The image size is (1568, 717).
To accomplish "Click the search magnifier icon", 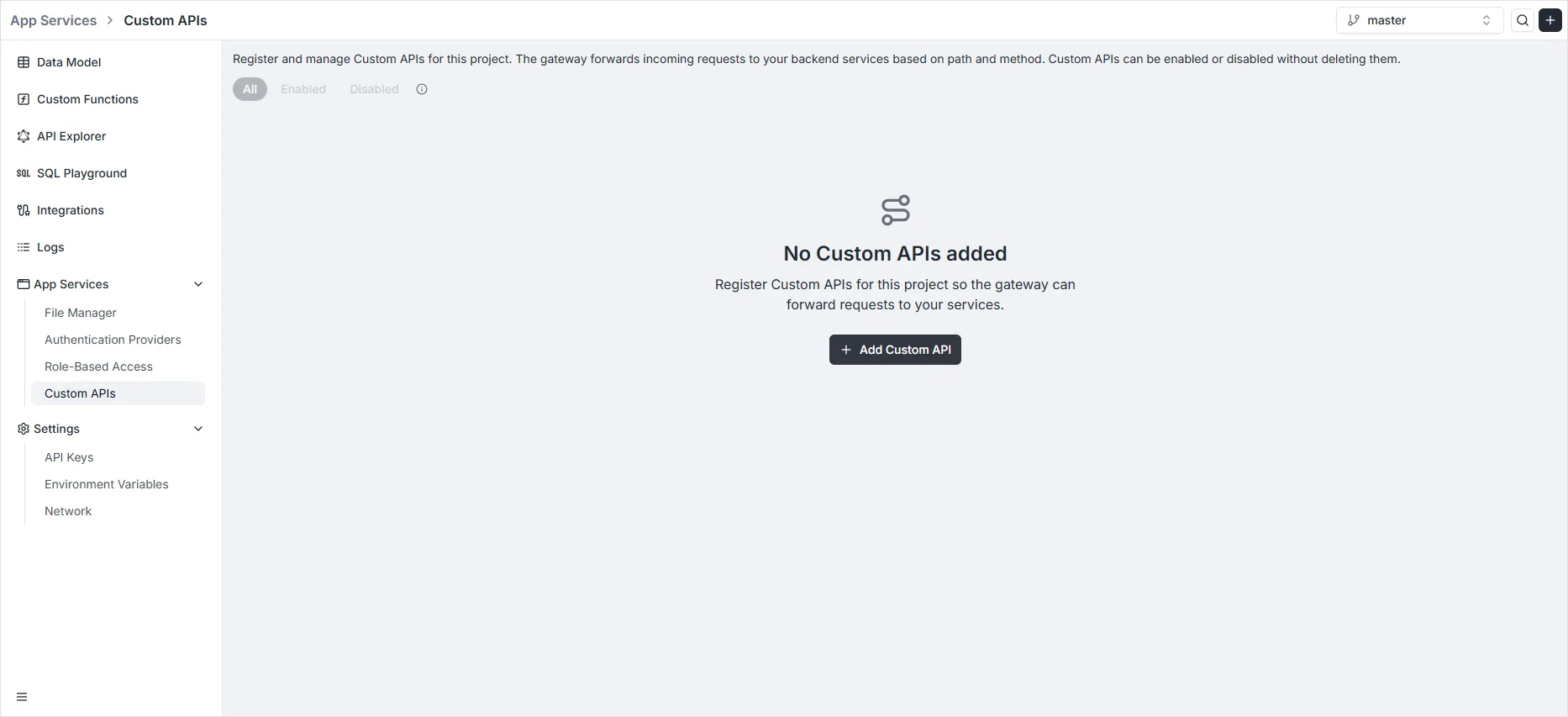I will (1523, 21).
